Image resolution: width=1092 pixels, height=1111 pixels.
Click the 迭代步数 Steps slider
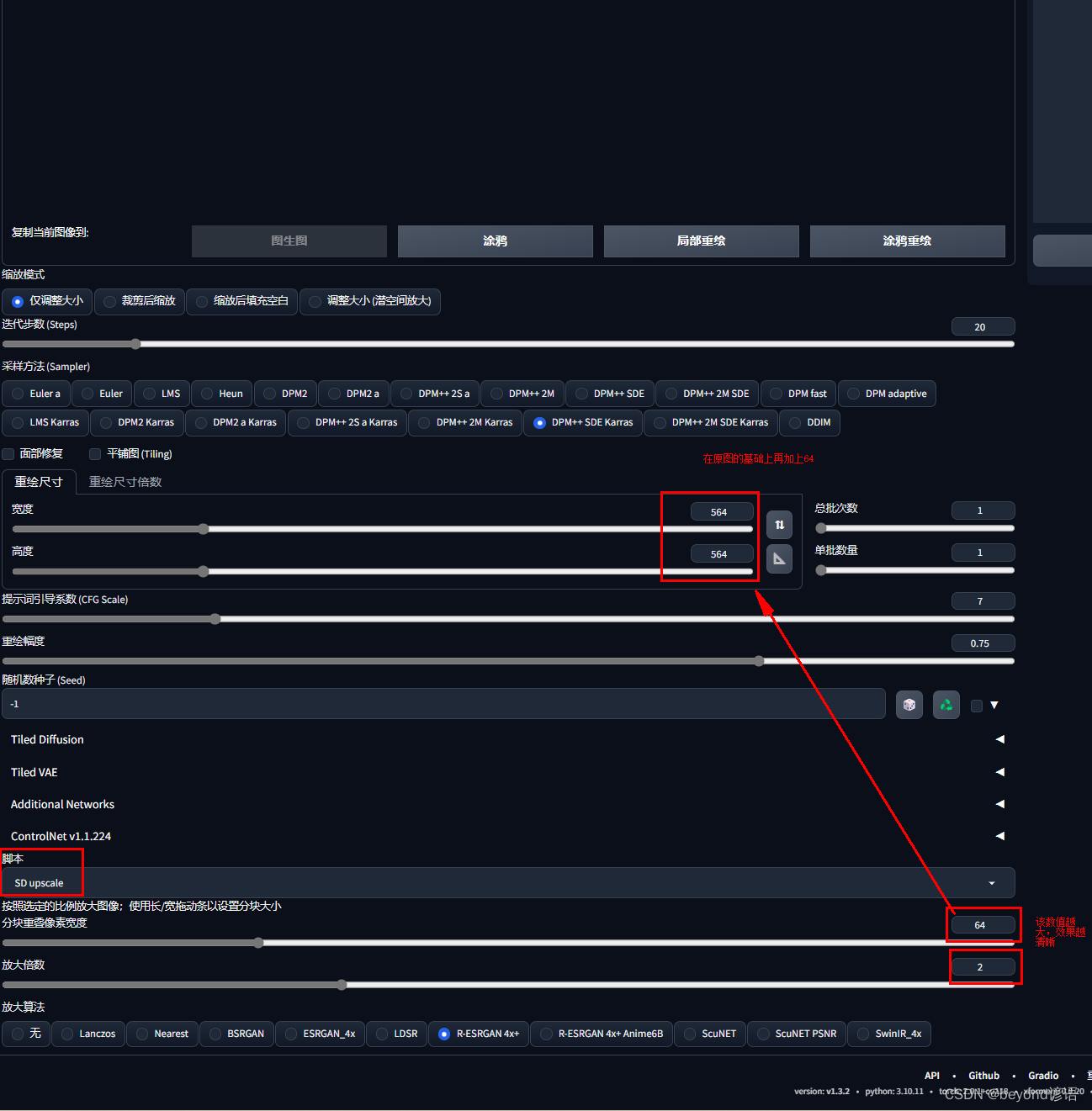click(x=508, y=344)
